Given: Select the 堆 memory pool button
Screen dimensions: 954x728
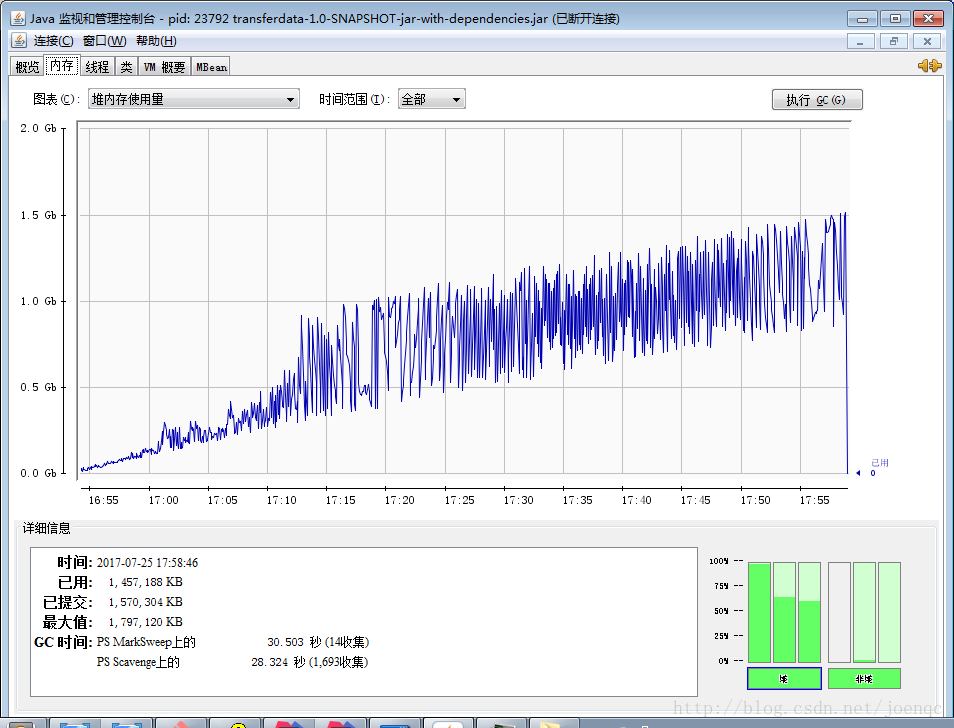Looking at the screenshot, I should click(x=784, y=679).
